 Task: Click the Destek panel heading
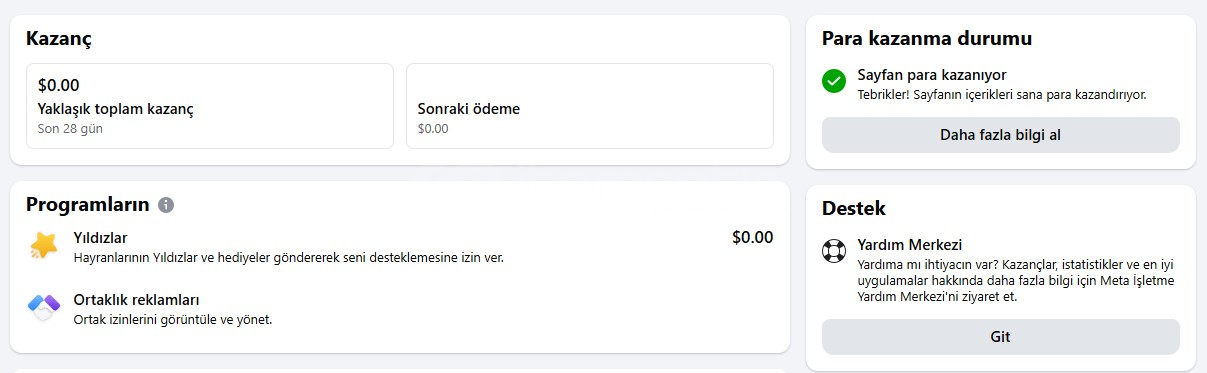coord(853,209)
